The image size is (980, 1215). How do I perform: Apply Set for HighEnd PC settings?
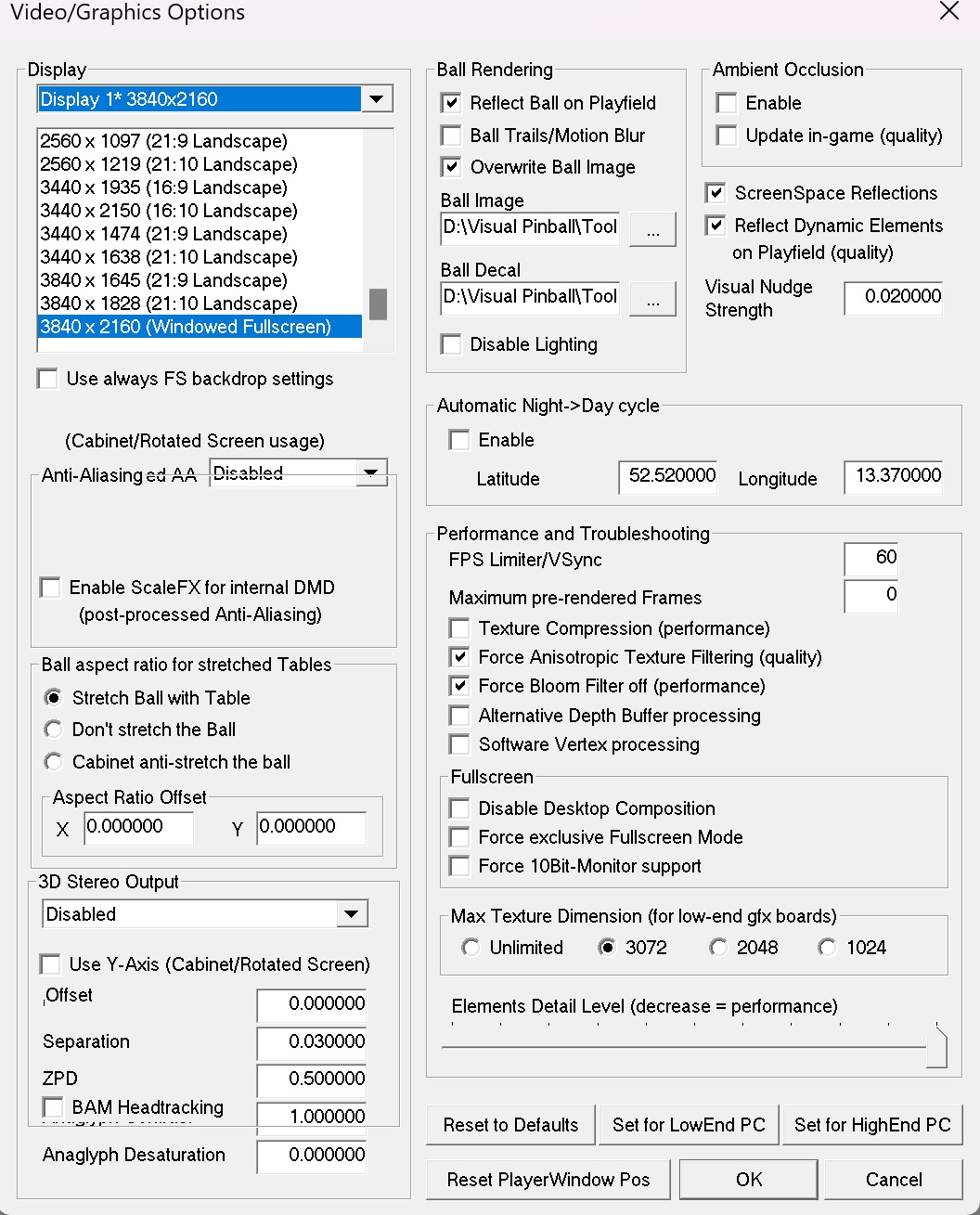(870, 1124)
